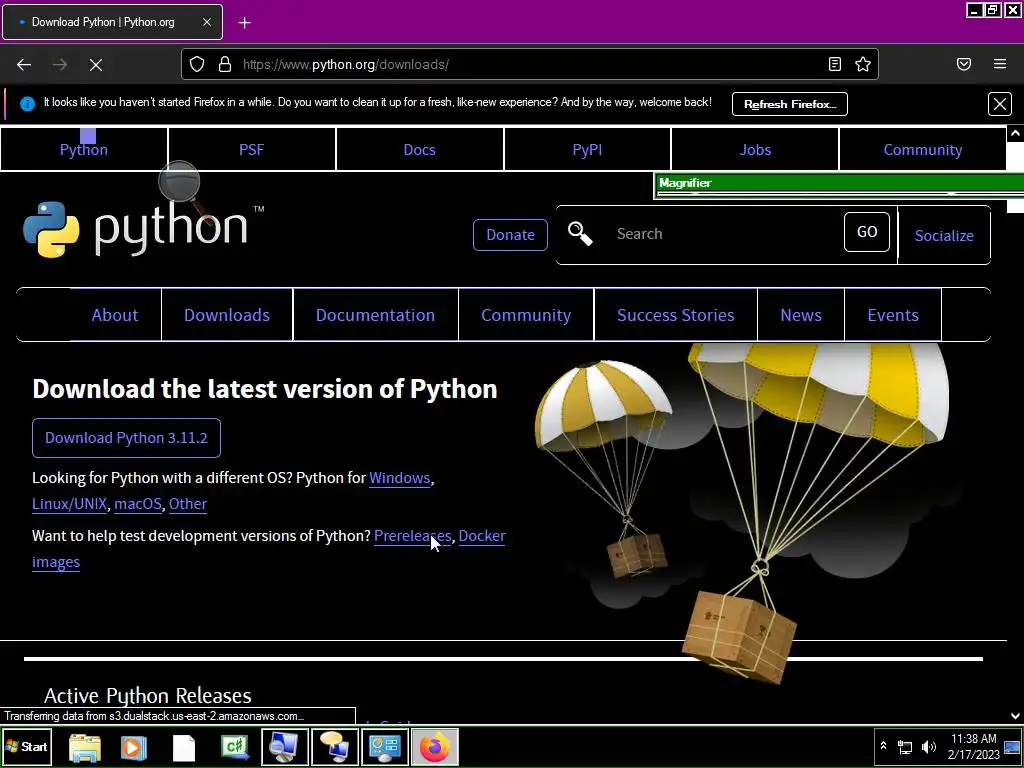Focus the Search input field
The image size is (1024, 768).
coord(722,234)
